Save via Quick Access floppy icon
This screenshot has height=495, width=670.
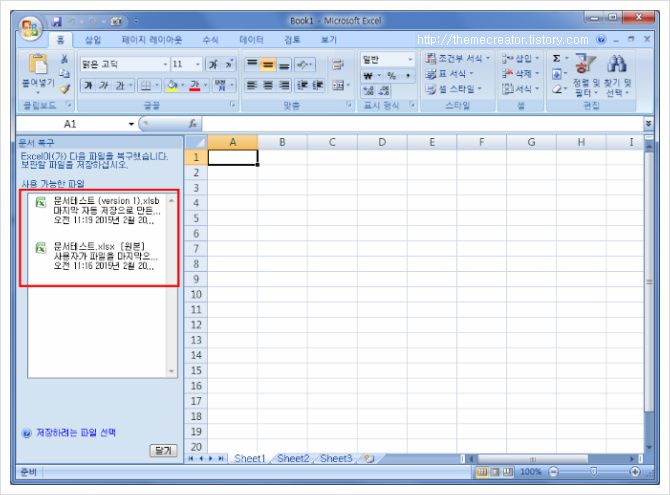[57, 21]
